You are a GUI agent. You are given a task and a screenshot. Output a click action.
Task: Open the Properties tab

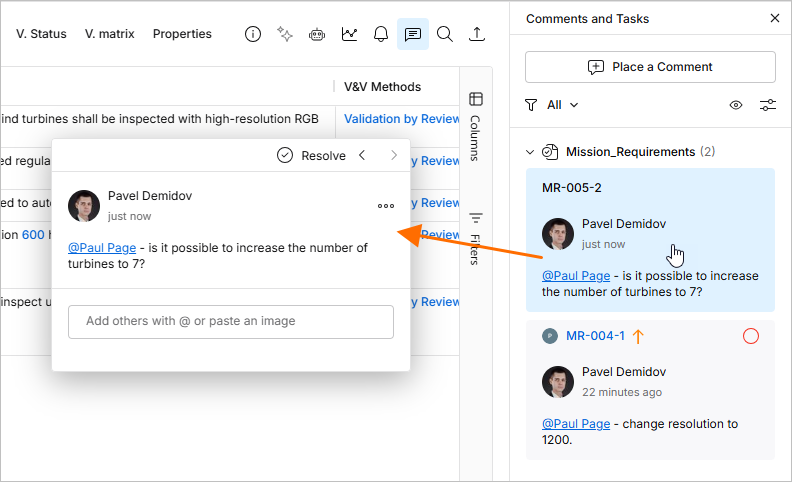[x=182, y=34]
